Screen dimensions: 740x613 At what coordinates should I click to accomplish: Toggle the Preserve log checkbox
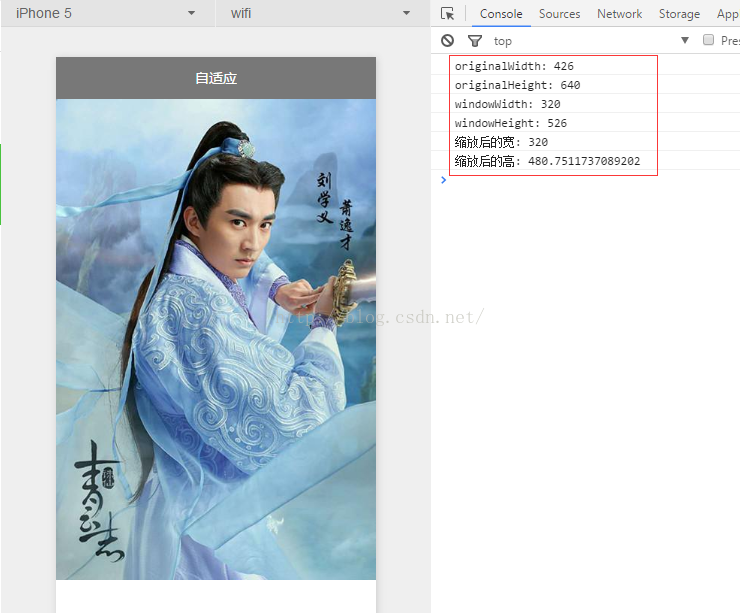[708, 40]
